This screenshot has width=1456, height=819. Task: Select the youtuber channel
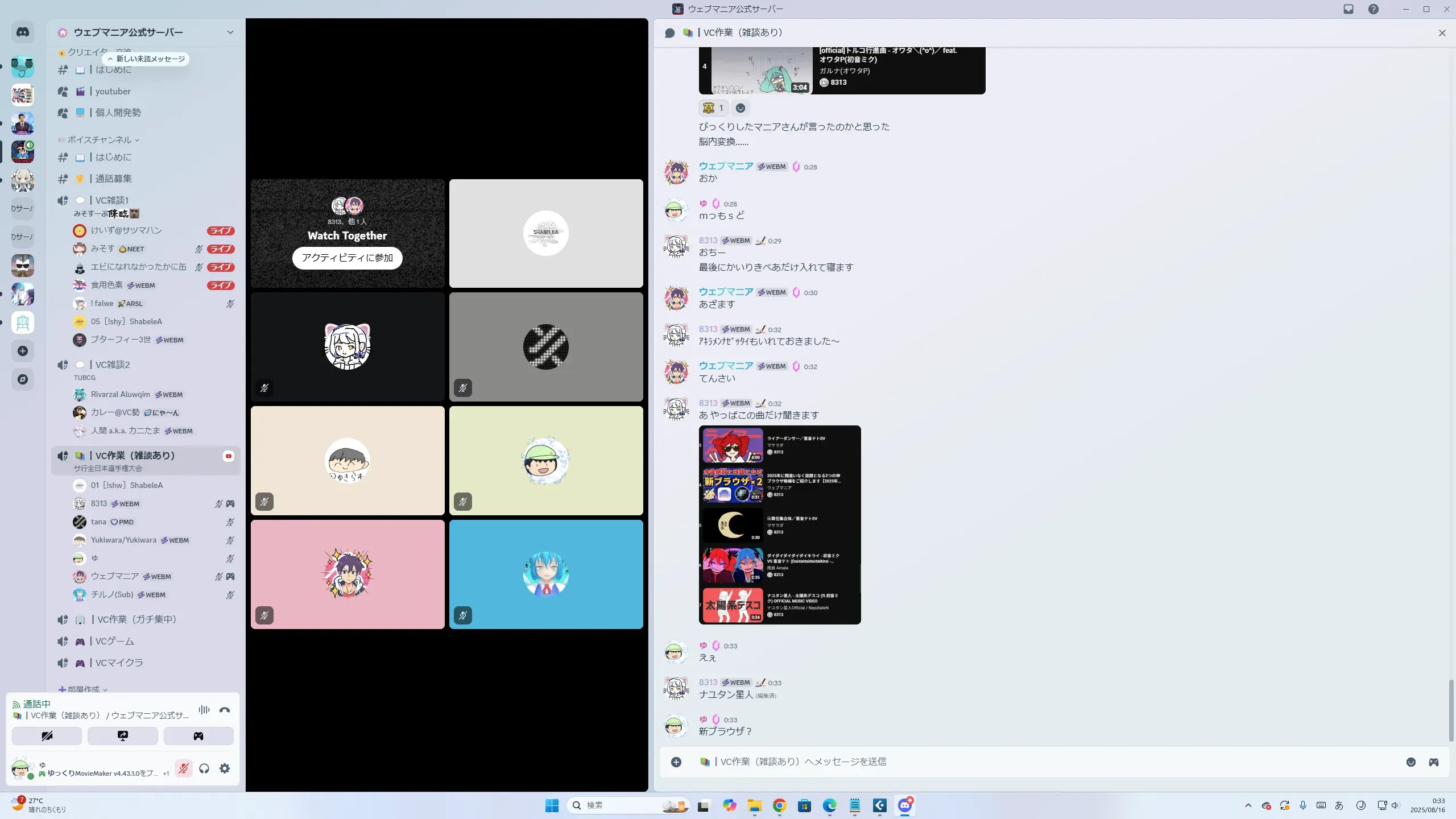pyautogui.click(x=113, y=92)
